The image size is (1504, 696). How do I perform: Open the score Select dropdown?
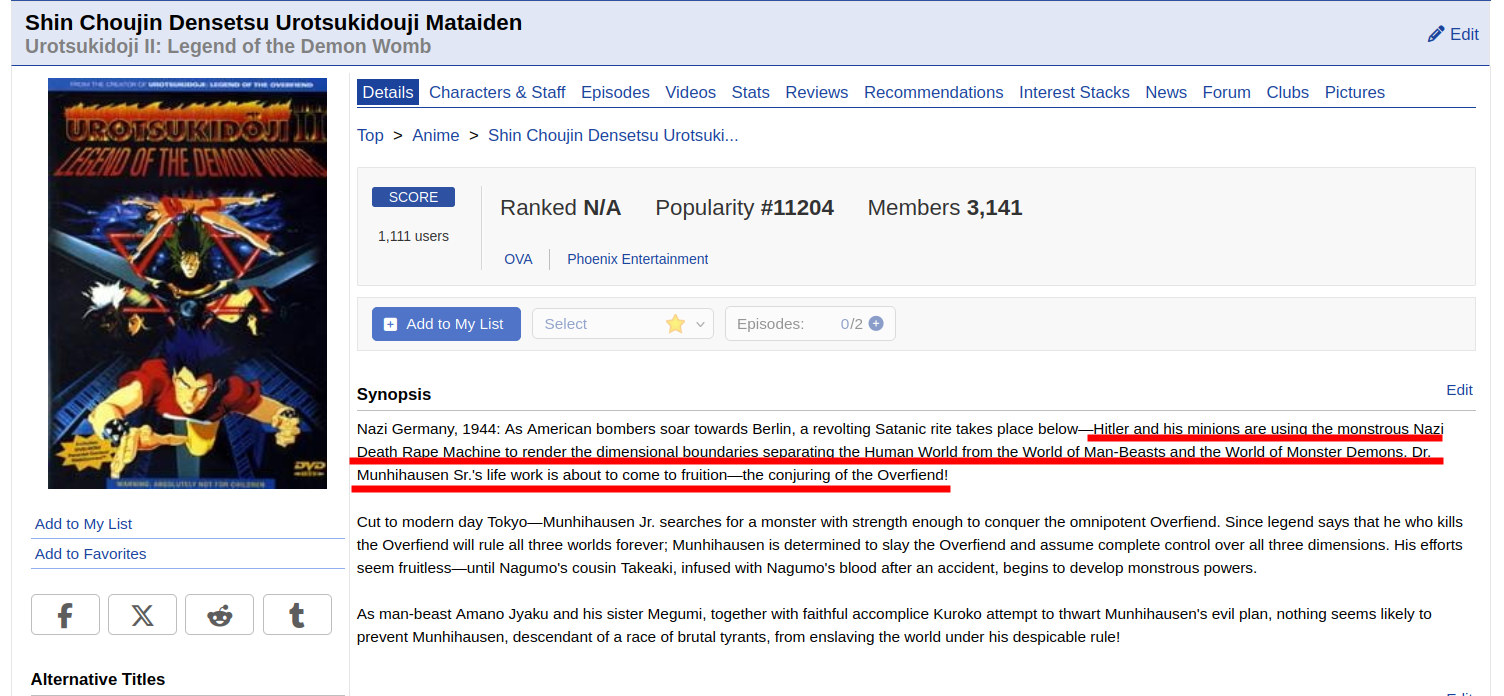tap(623, 324)
